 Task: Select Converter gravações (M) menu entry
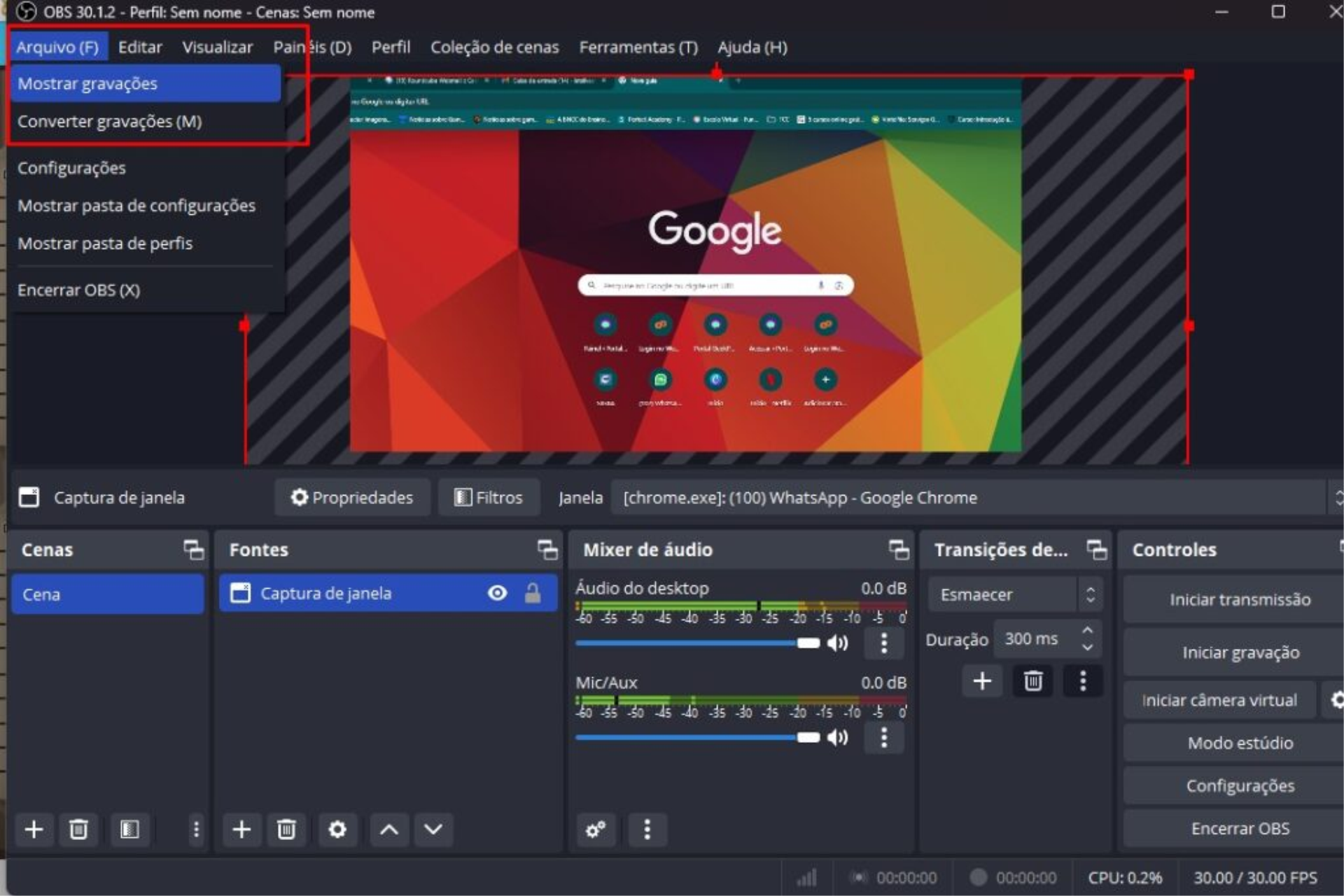(x=145, y=121)
